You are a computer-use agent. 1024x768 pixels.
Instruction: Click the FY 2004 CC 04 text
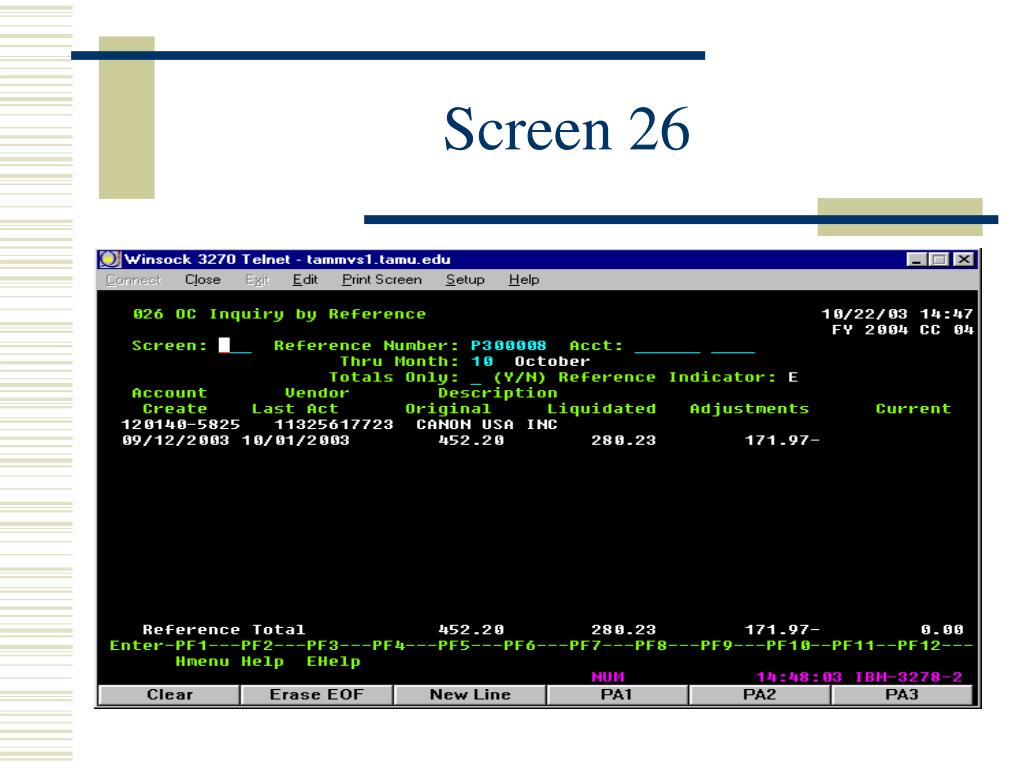tap(903, 330)
